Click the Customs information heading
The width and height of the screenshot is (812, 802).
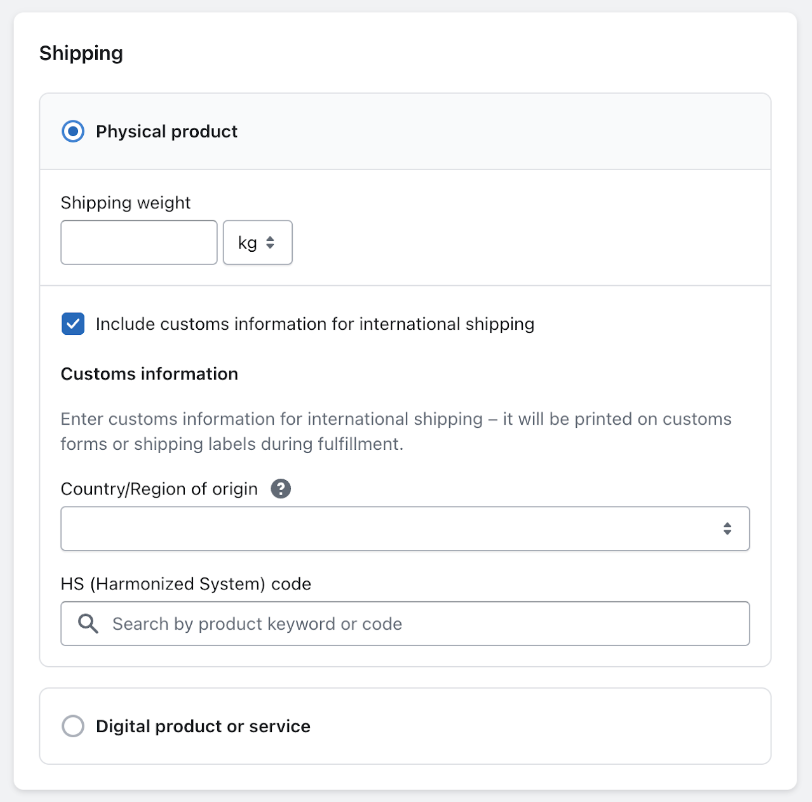click(148, 373)
